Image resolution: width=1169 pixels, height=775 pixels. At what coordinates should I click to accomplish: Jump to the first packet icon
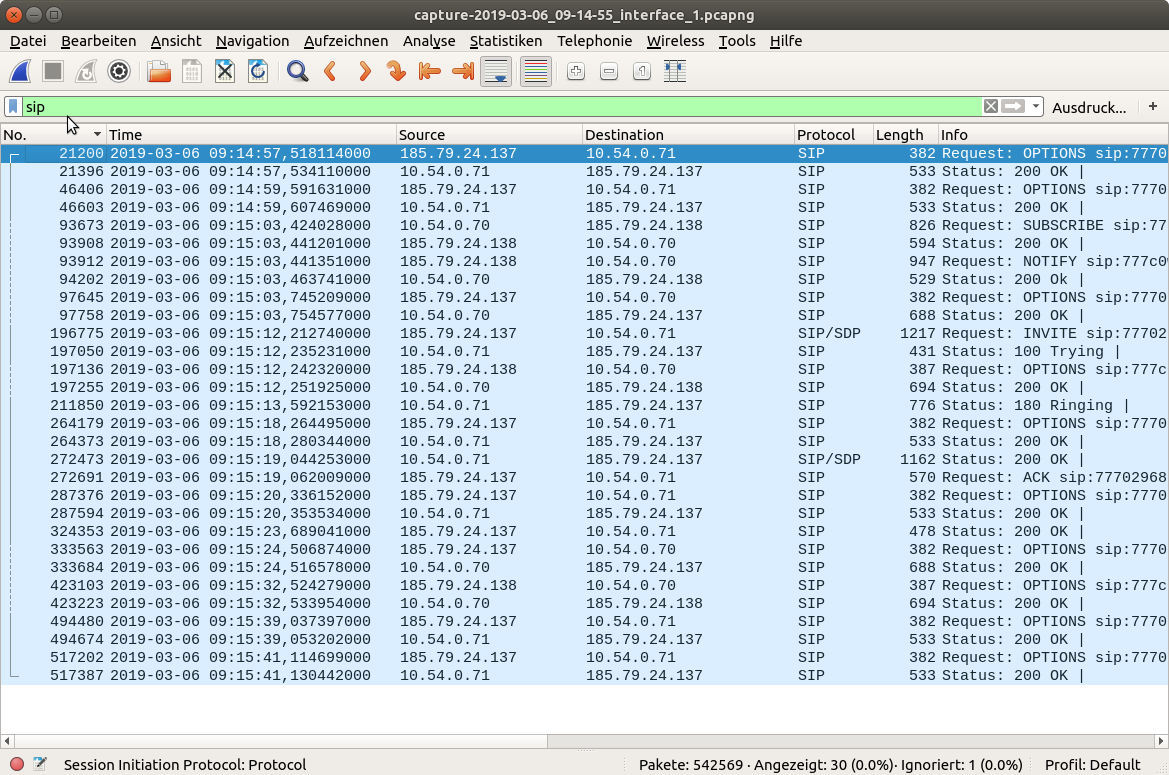point(430,72)
